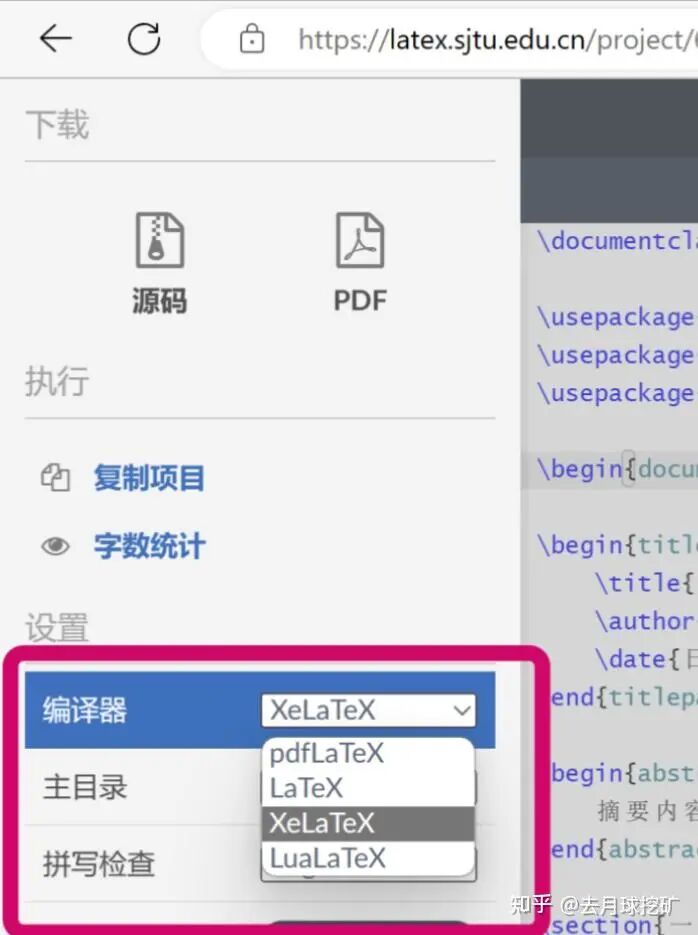The height and width of the screenshot is (935, 698).
Task: Reload the page with refresh icon
Action: tap(144, 39)
